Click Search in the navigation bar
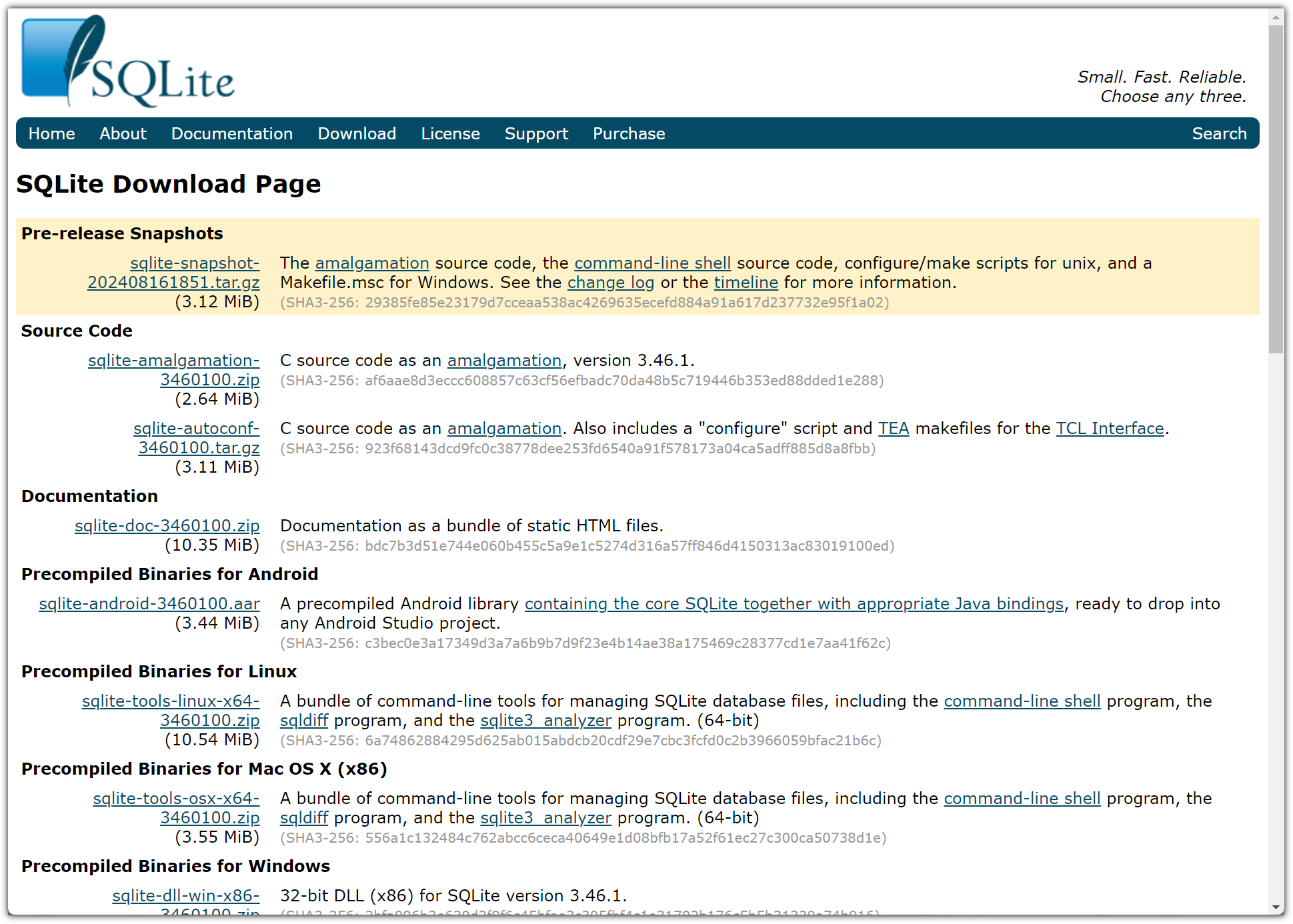 click(x=1218, y=133)
